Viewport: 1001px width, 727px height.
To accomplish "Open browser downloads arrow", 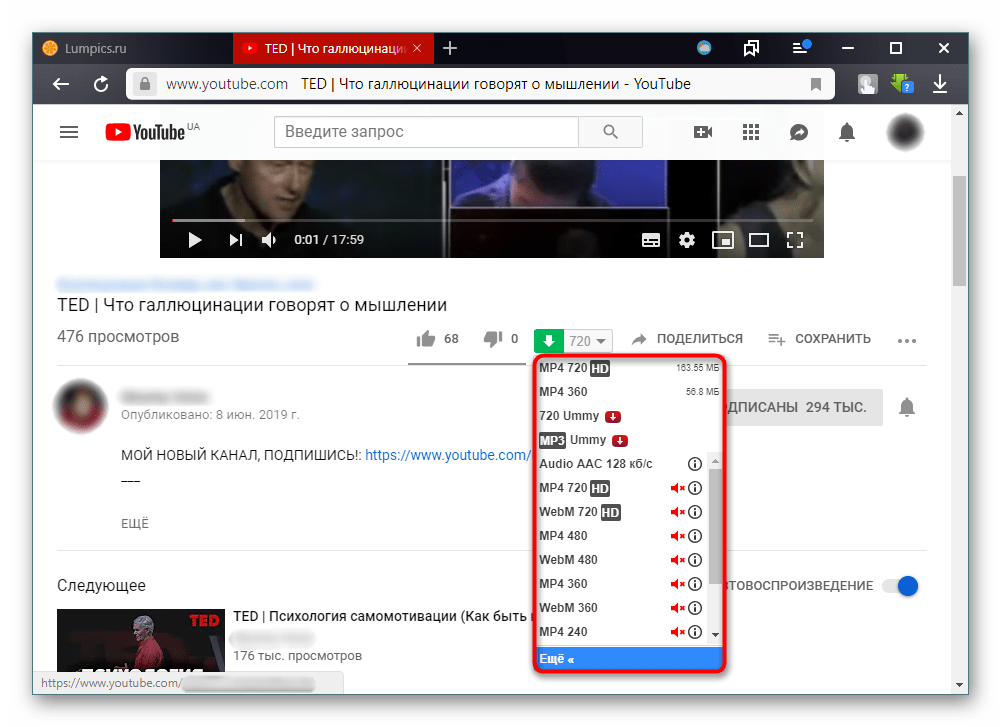I will click(940, 84).
